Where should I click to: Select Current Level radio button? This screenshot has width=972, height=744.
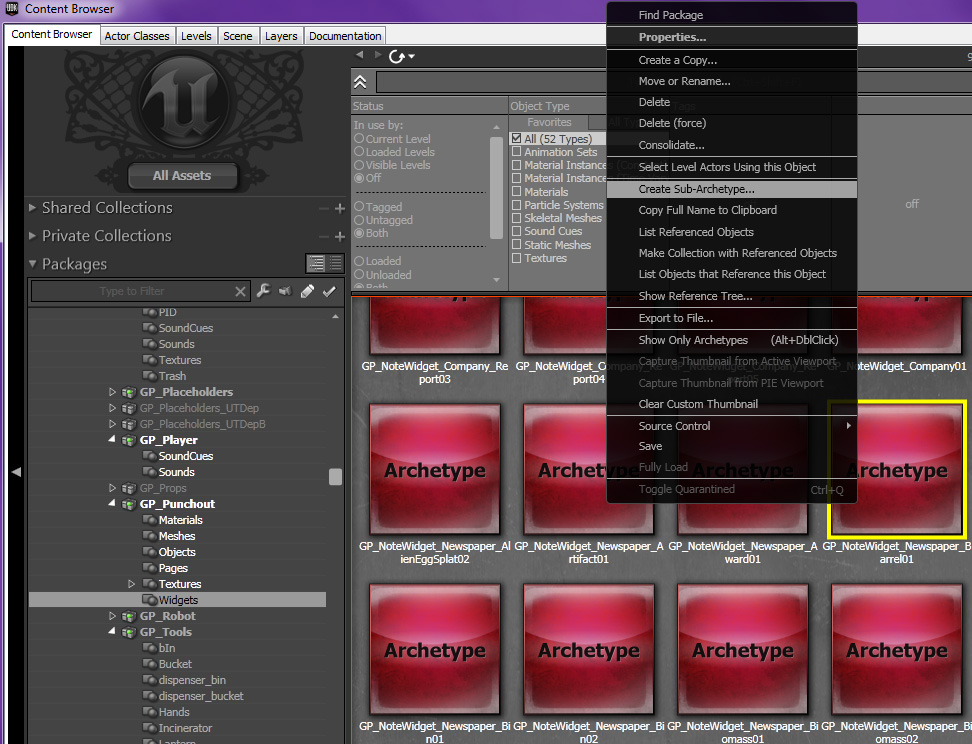(359, 138)
